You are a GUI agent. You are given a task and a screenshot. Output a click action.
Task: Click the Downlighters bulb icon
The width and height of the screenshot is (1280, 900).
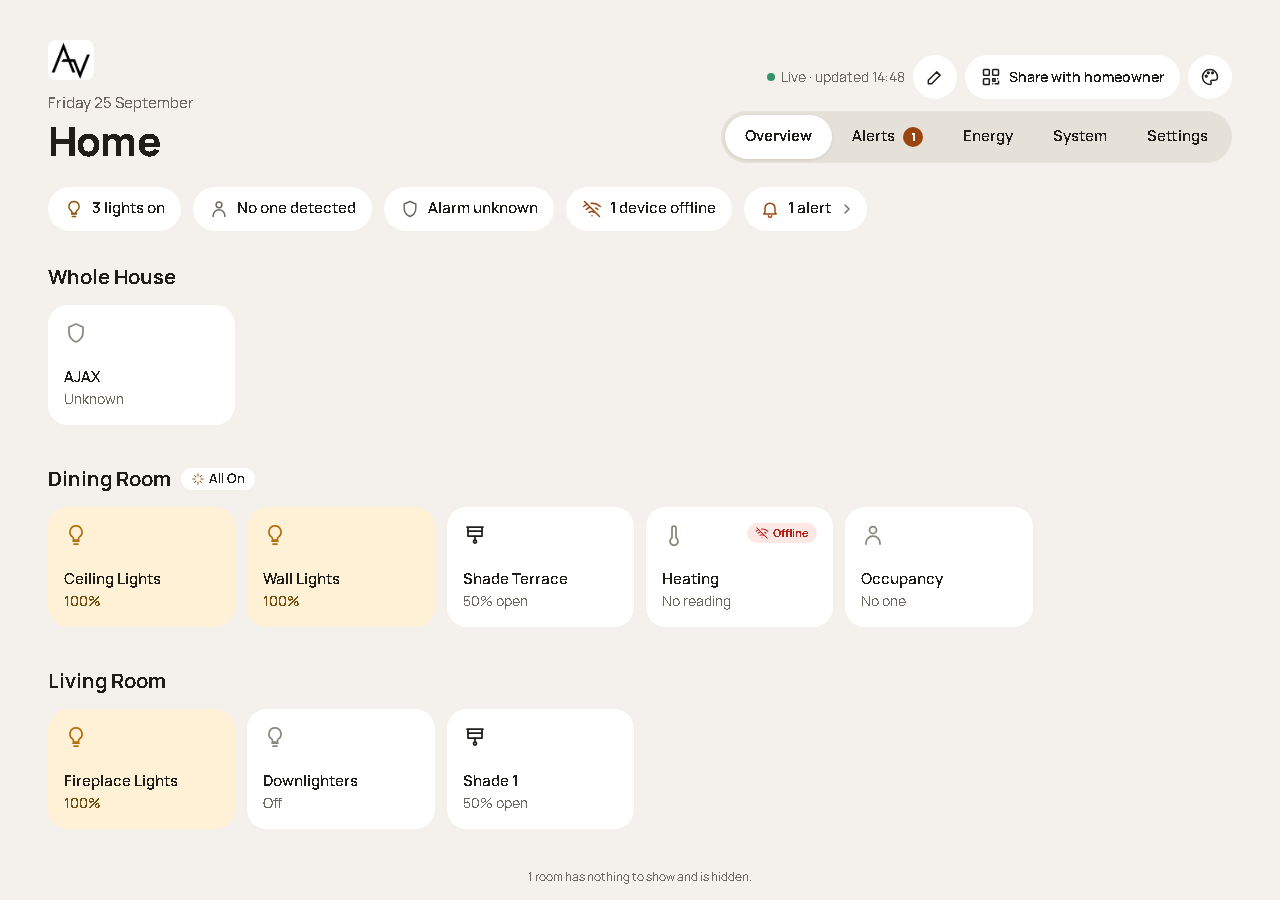[x=275, y=737]
